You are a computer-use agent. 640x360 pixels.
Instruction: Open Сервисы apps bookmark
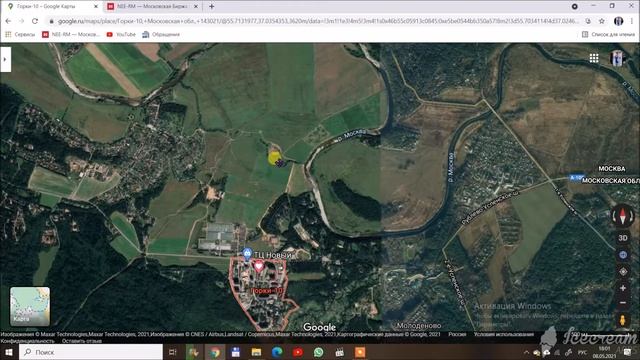point(20,35)
